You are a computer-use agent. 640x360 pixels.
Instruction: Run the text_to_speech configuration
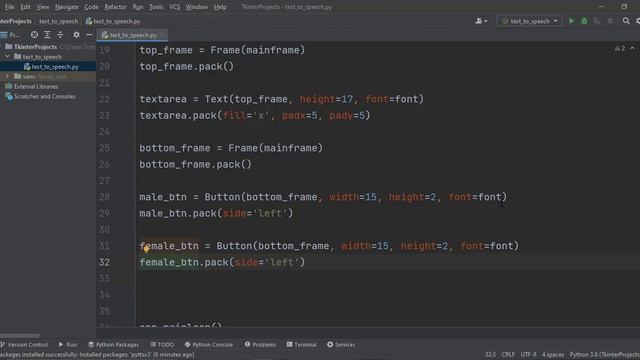[571, 21]
